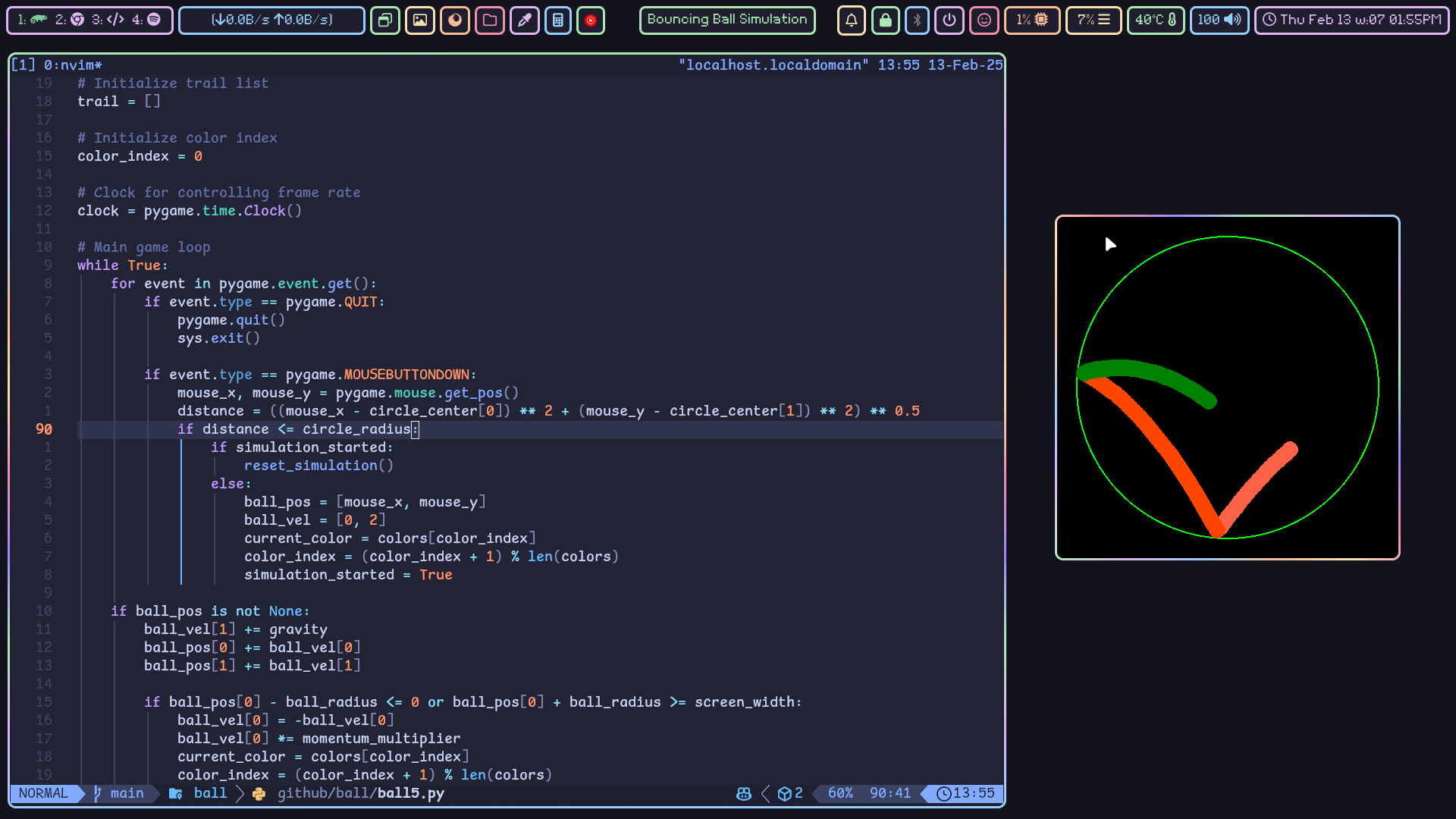
Task: Open the wallpaper picture icon
Action: tap(420, 20)
